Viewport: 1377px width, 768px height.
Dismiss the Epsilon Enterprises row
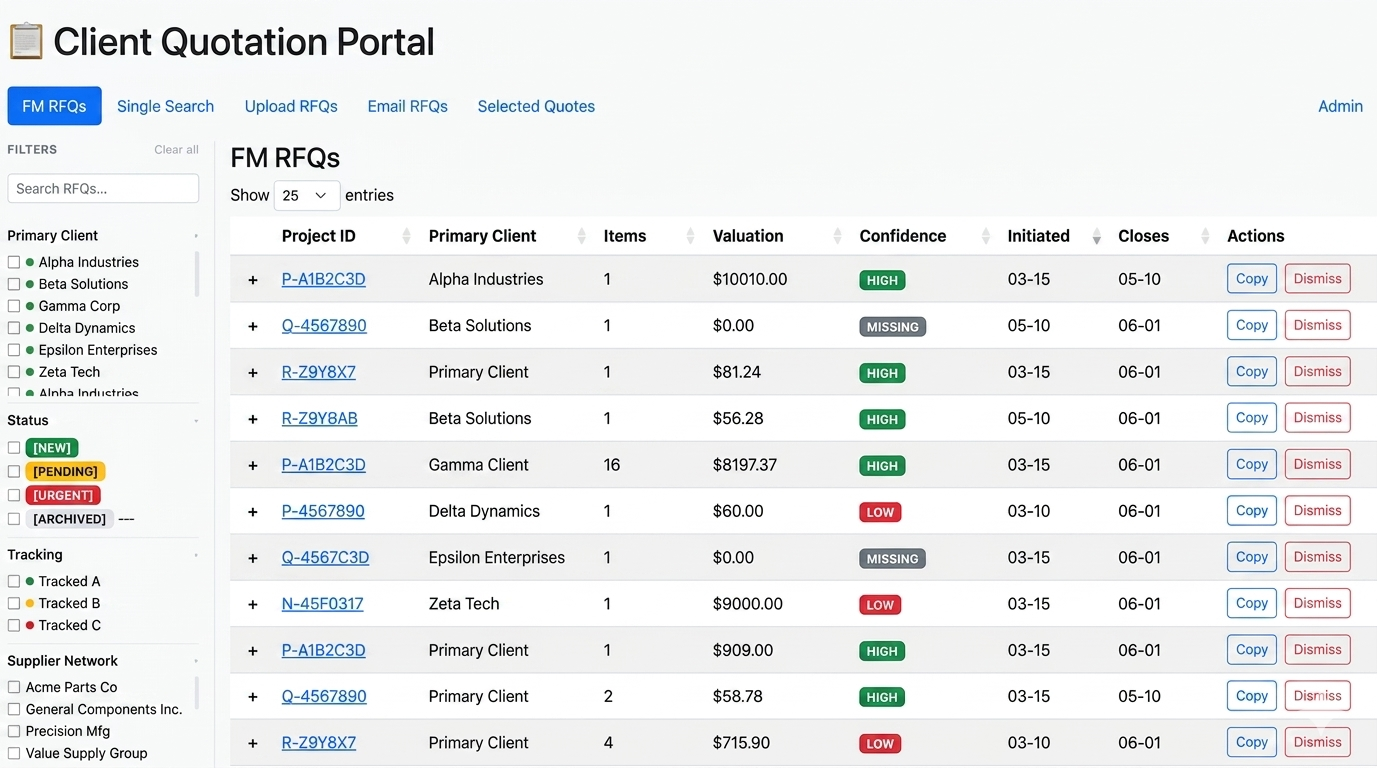[1317, 557]
